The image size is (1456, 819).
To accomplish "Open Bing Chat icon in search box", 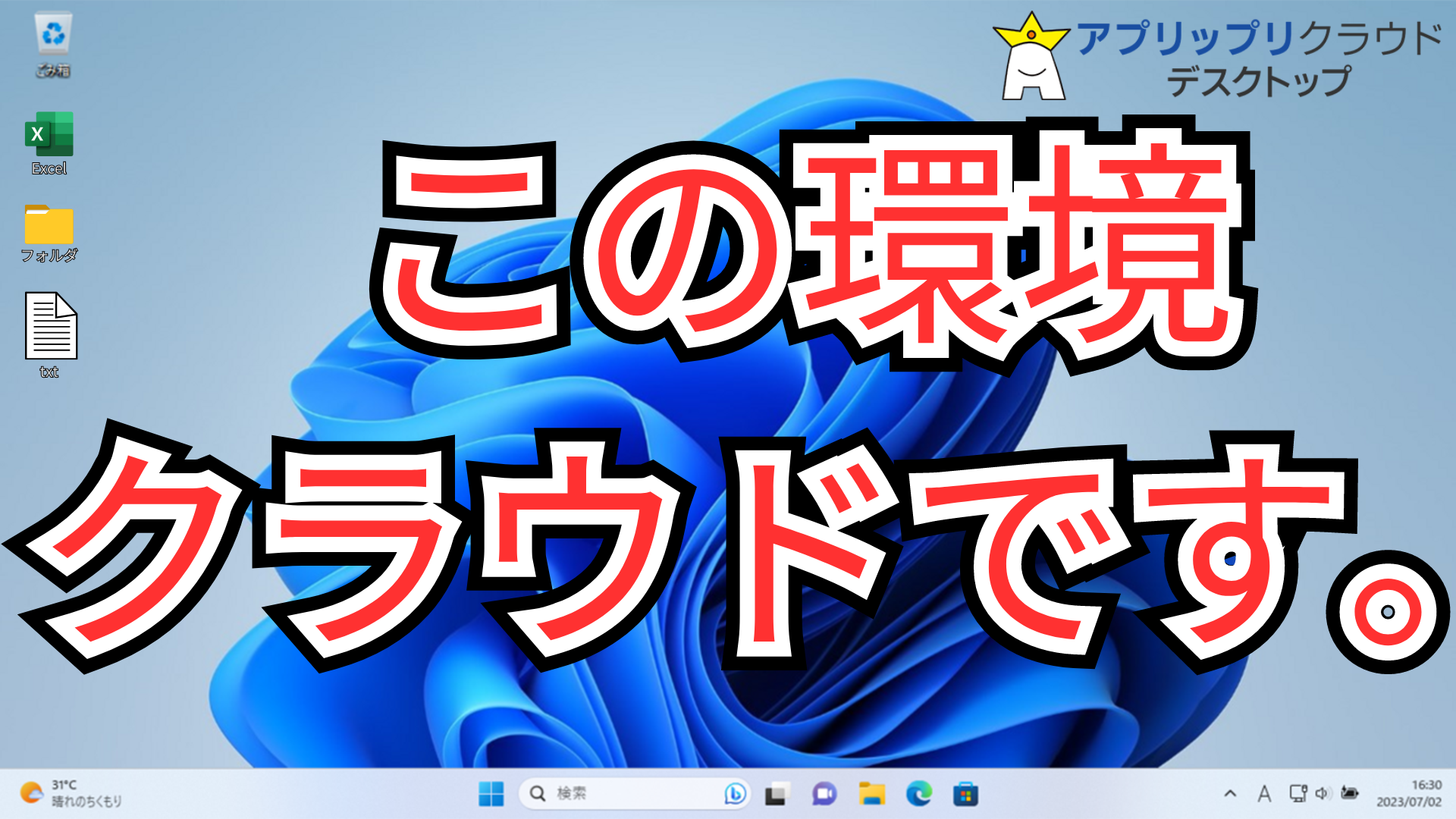I will [x=734, y=794].
